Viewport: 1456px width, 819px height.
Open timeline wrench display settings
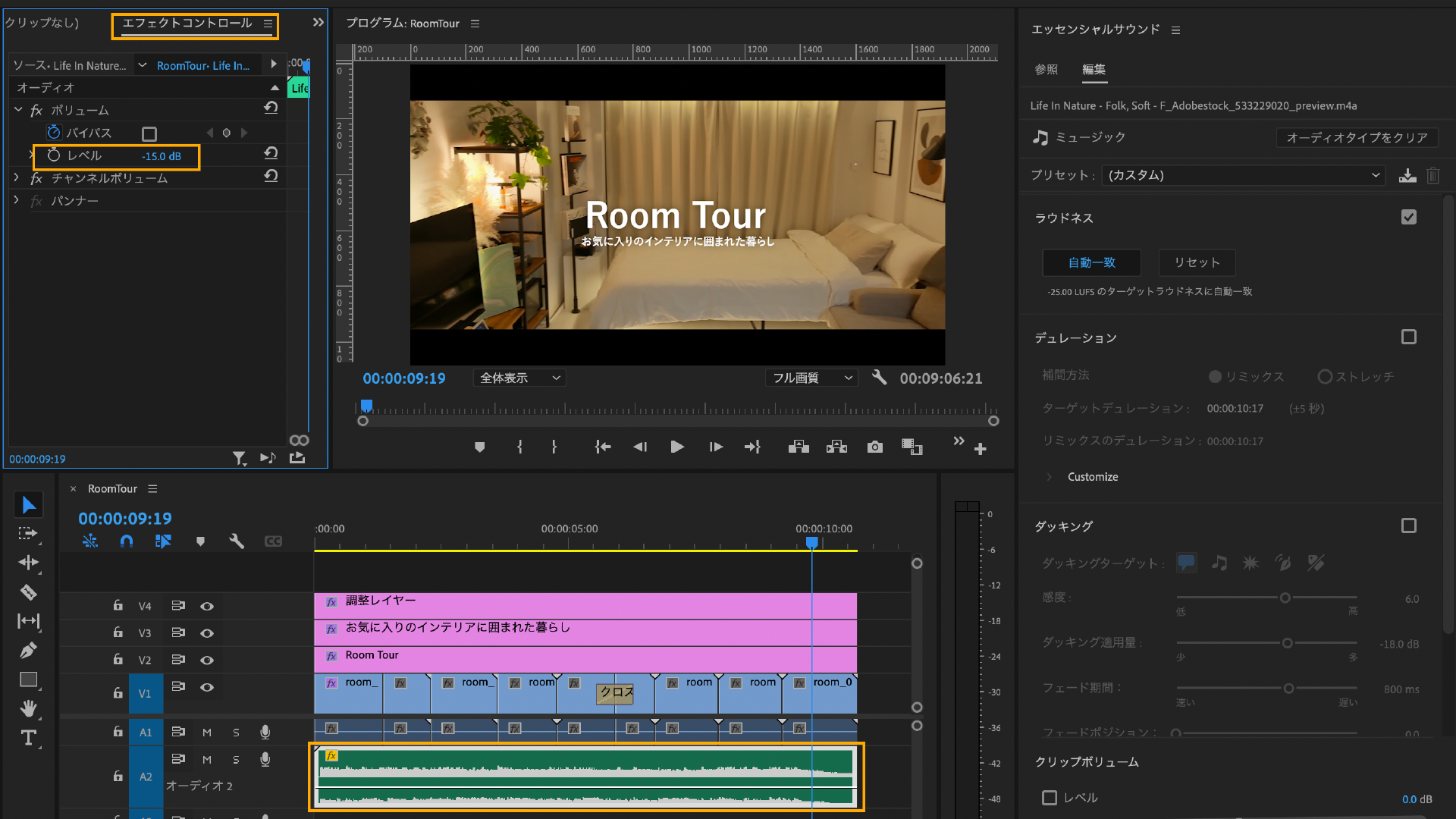[237, 541]
